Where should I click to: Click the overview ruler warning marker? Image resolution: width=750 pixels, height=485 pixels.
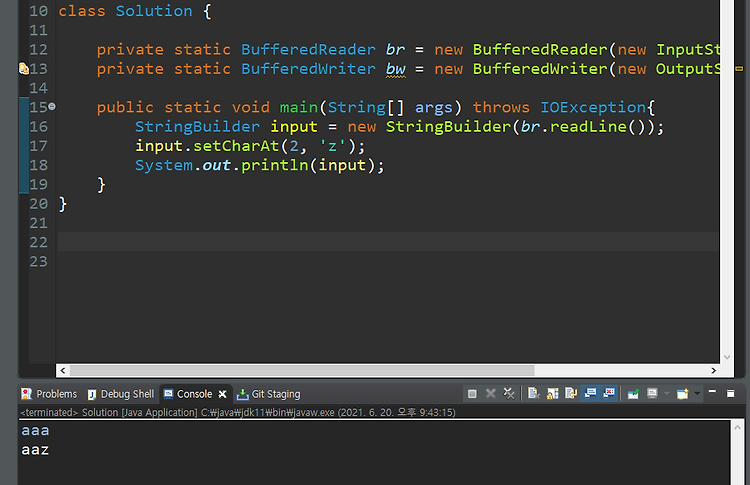pos(739,69)
